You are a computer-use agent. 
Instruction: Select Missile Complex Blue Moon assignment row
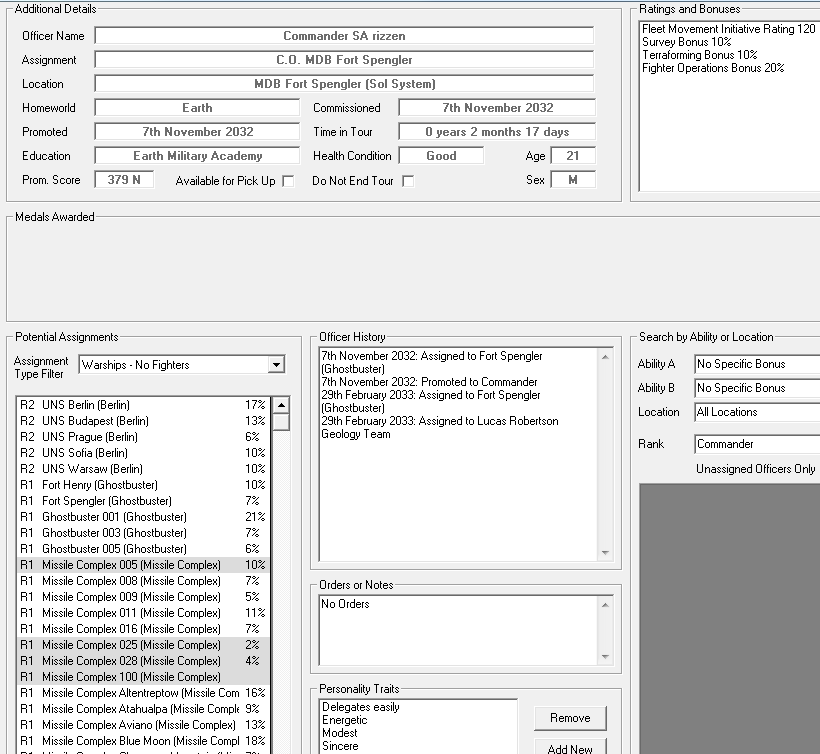[144, 741]
